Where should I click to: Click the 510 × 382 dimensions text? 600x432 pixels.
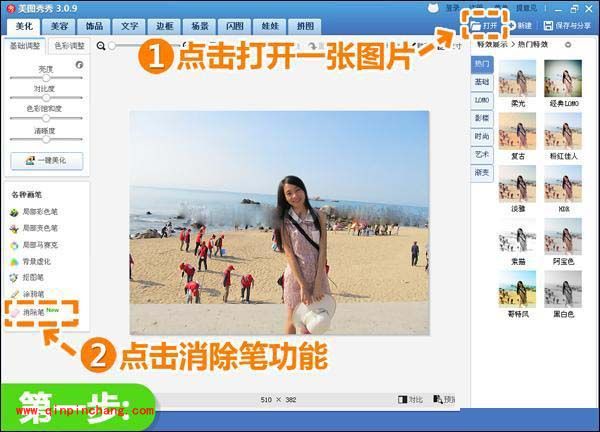278,399
